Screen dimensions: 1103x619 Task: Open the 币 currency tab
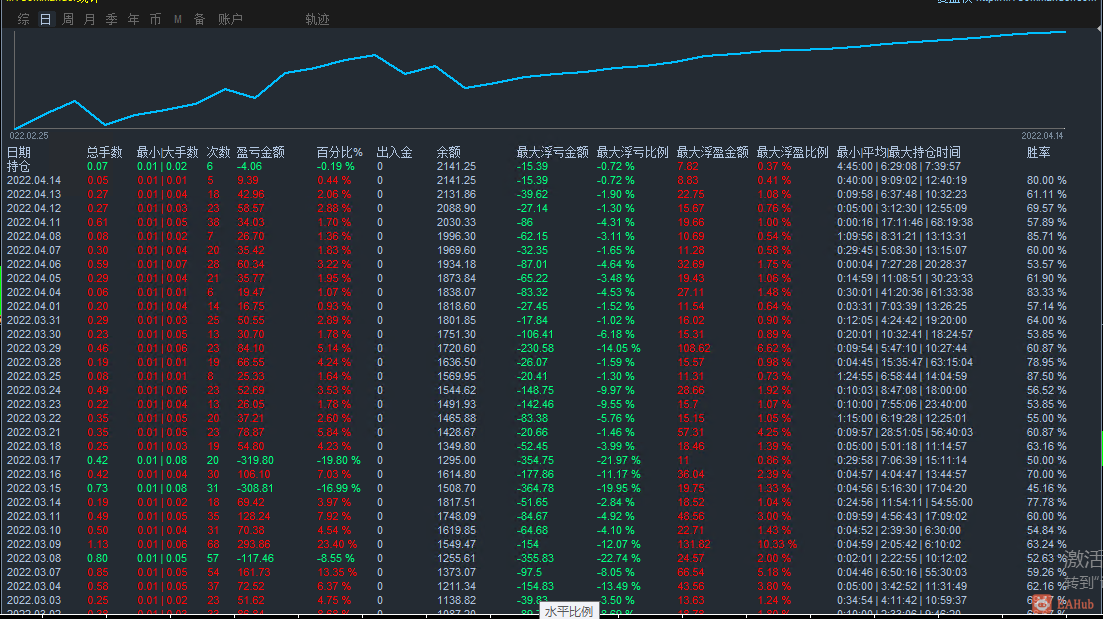[x=155, y=19]
